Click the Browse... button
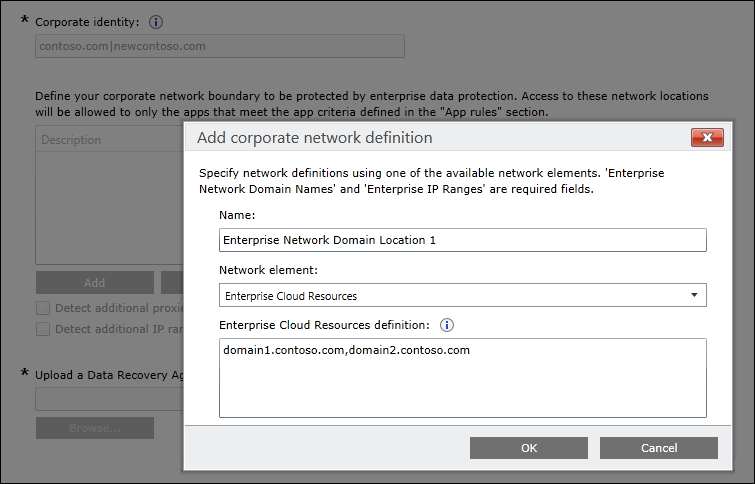 pos(95,428)
